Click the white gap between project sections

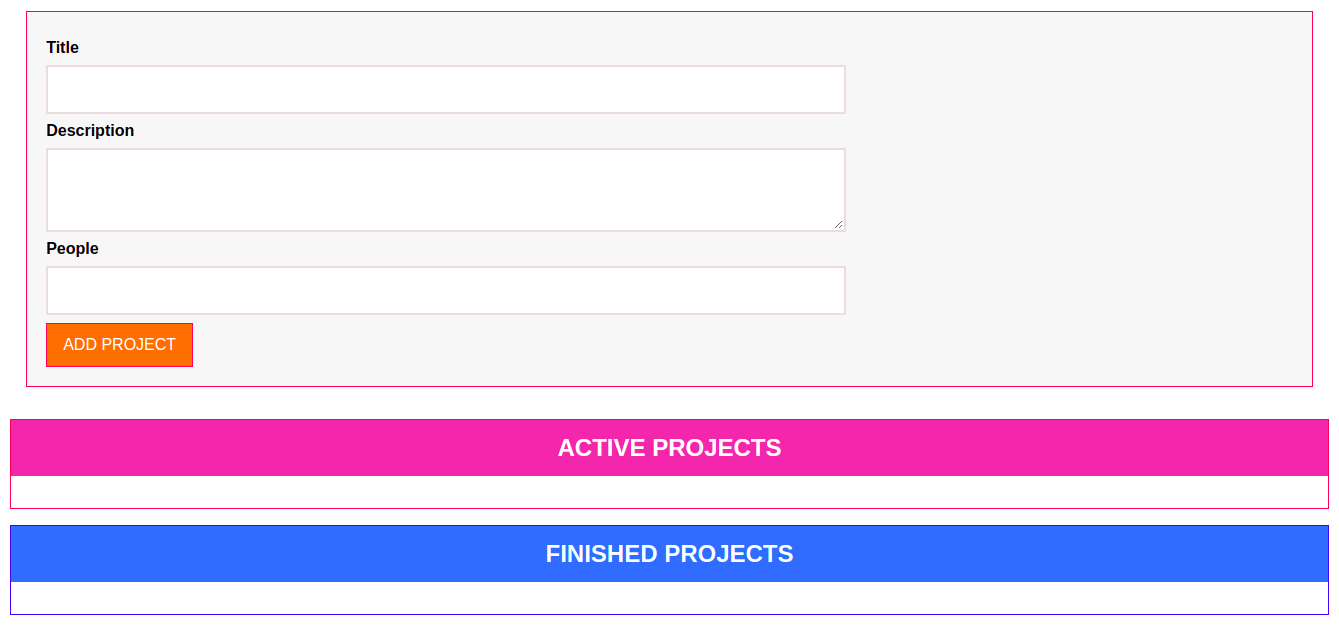coord(669,517)
